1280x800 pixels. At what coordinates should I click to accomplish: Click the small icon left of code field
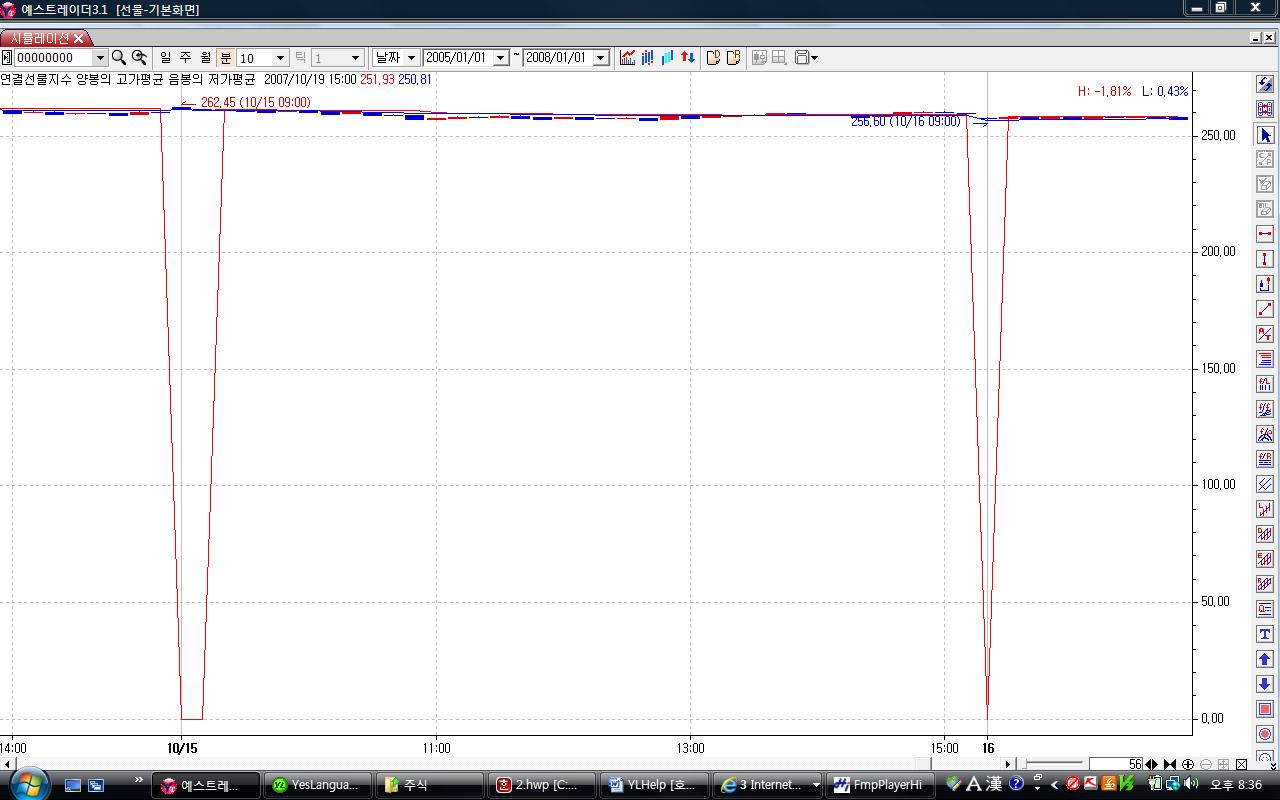pos(6,58)
